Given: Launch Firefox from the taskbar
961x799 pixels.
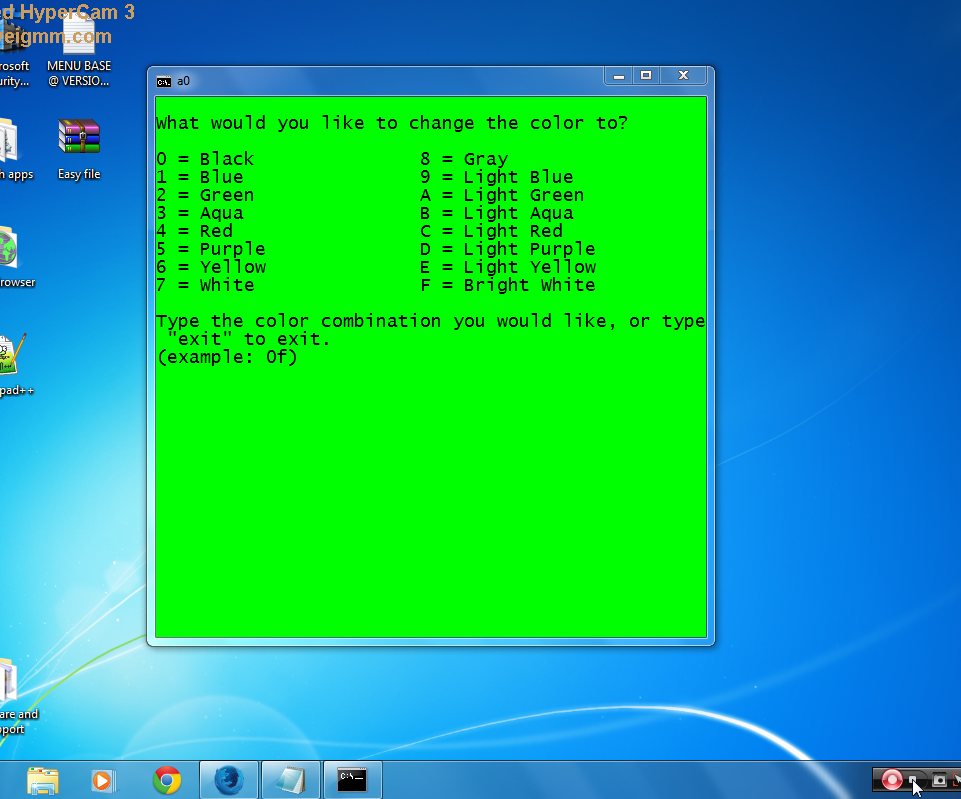Looking at the screenshot, I should tap(228, 780).
